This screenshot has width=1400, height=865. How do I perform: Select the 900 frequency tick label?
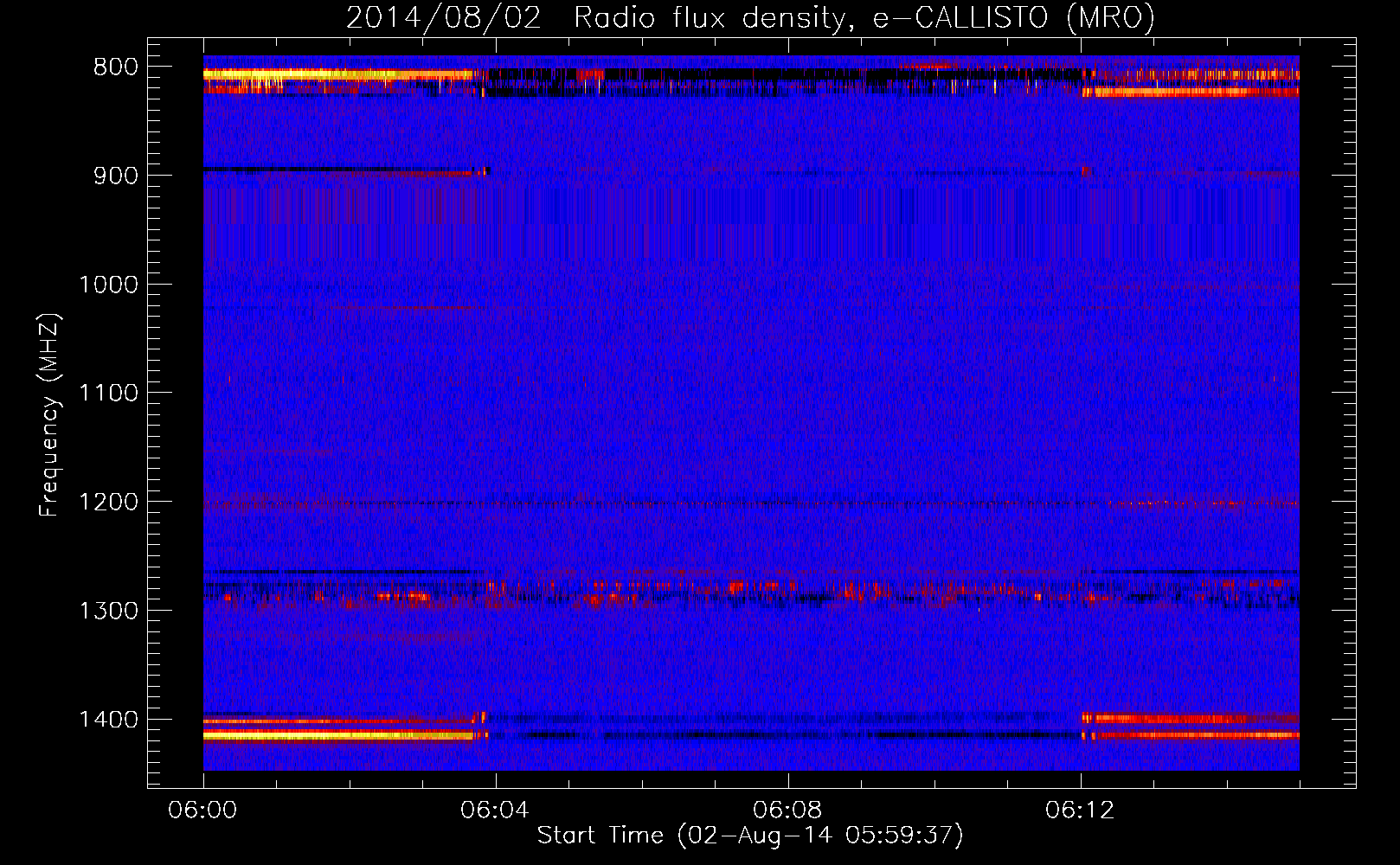pos(116,176)
